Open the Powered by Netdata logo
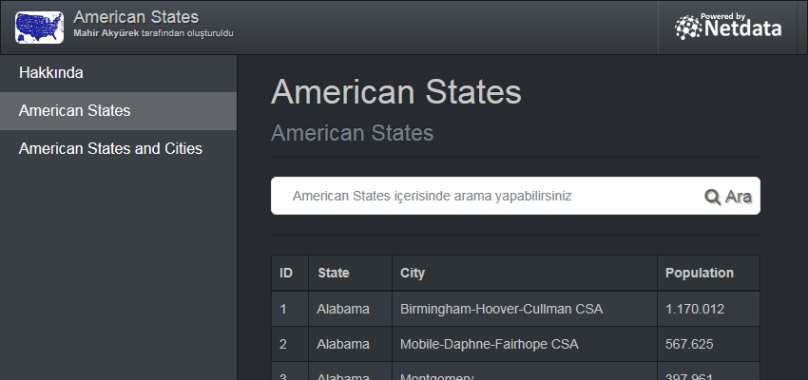The height and width of the screenshot is (380, 808). pyautogui.click(x=728, y=27)
